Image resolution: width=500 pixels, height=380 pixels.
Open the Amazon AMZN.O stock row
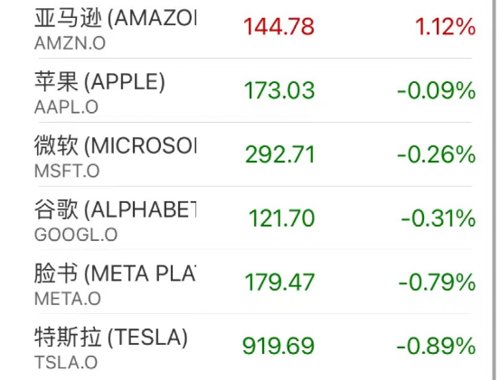click(x=255, y=29)
